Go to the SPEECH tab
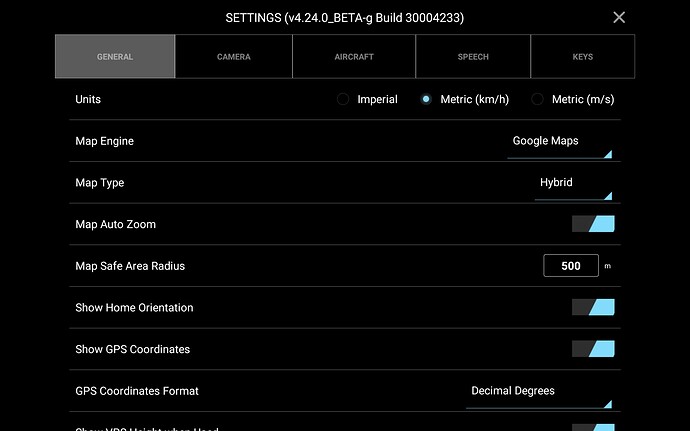690x431 pixels. pos(473,56)
